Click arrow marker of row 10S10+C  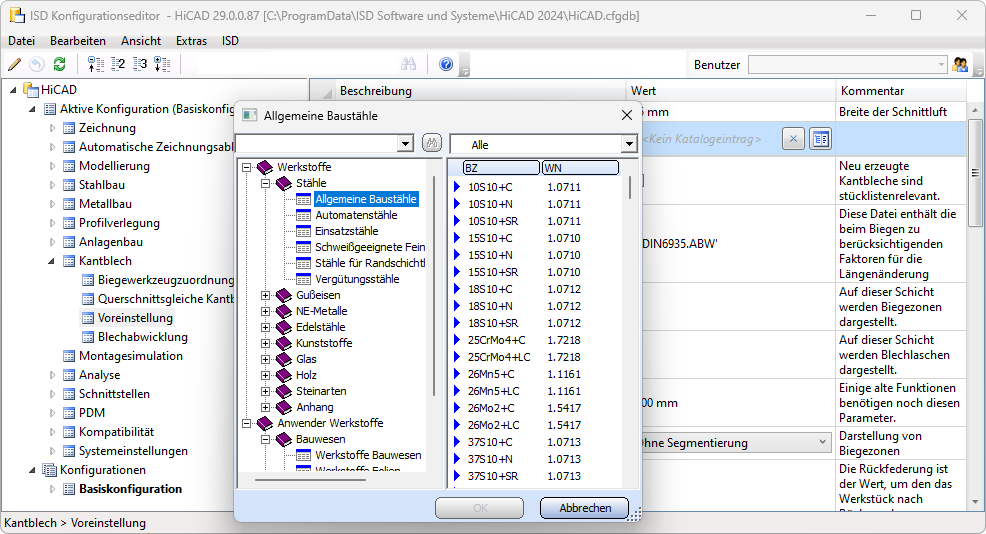[x=457, y=187]
